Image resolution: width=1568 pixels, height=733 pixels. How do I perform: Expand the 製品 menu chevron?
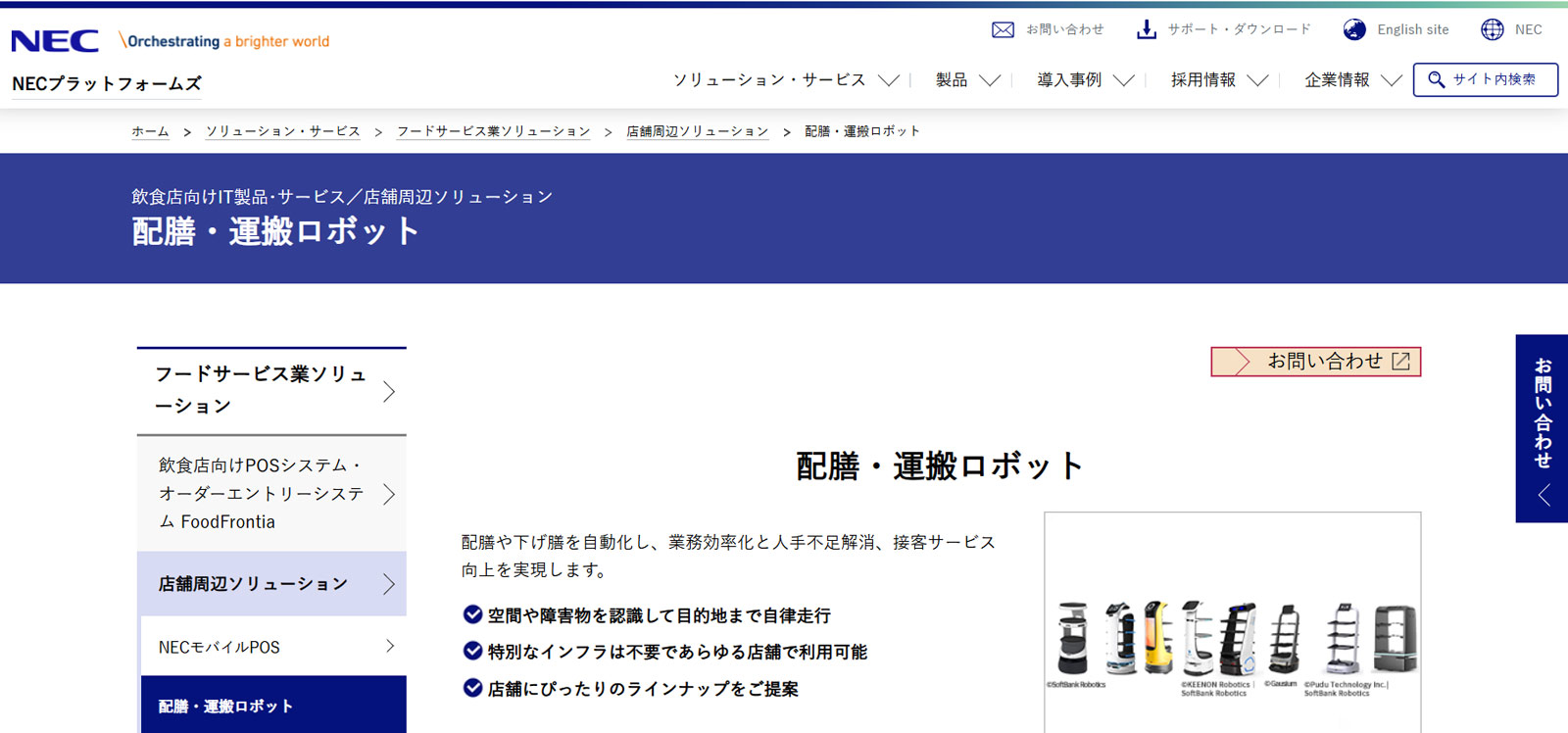click(990, 80)
